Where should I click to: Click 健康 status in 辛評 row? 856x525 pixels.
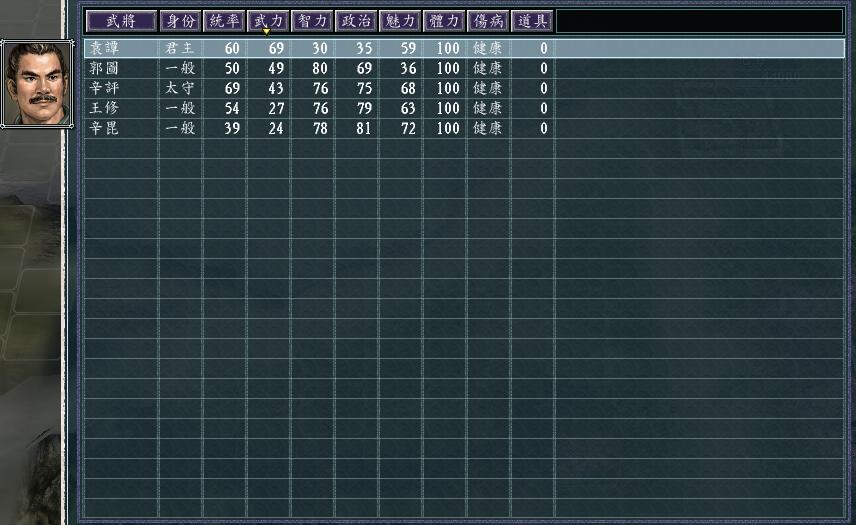pos(488,88)
